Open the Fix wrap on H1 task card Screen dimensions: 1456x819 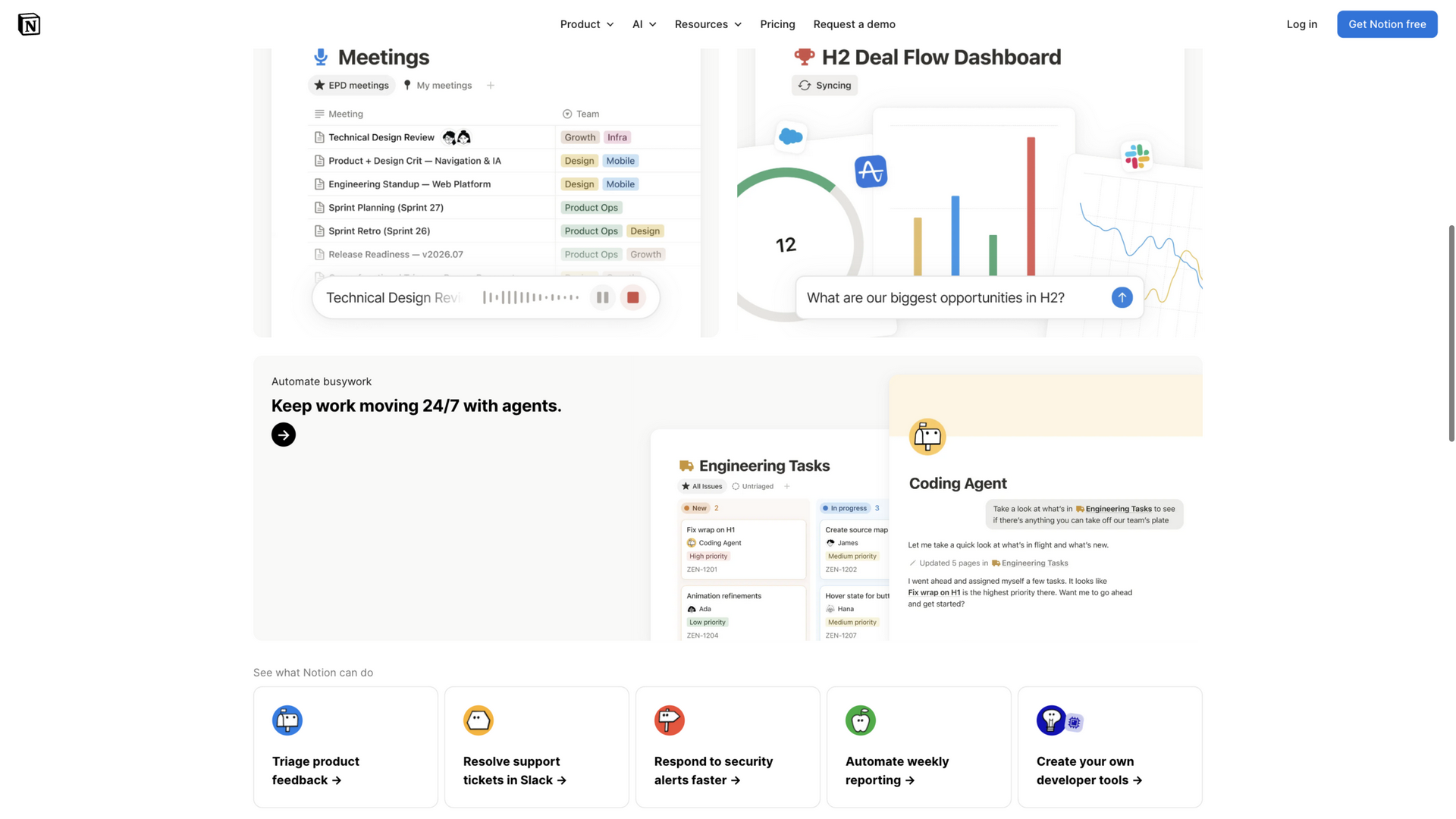[x=743, y=549]
